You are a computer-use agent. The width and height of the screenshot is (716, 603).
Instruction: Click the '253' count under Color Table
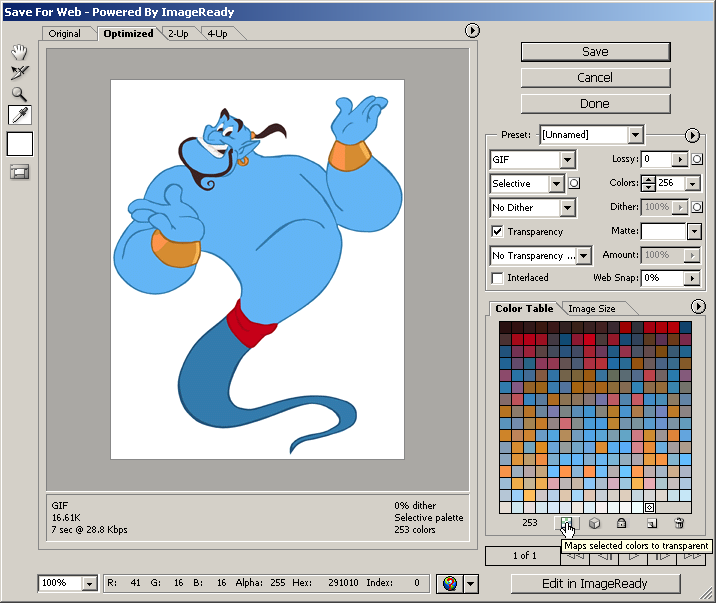click(x=530, y=523)
